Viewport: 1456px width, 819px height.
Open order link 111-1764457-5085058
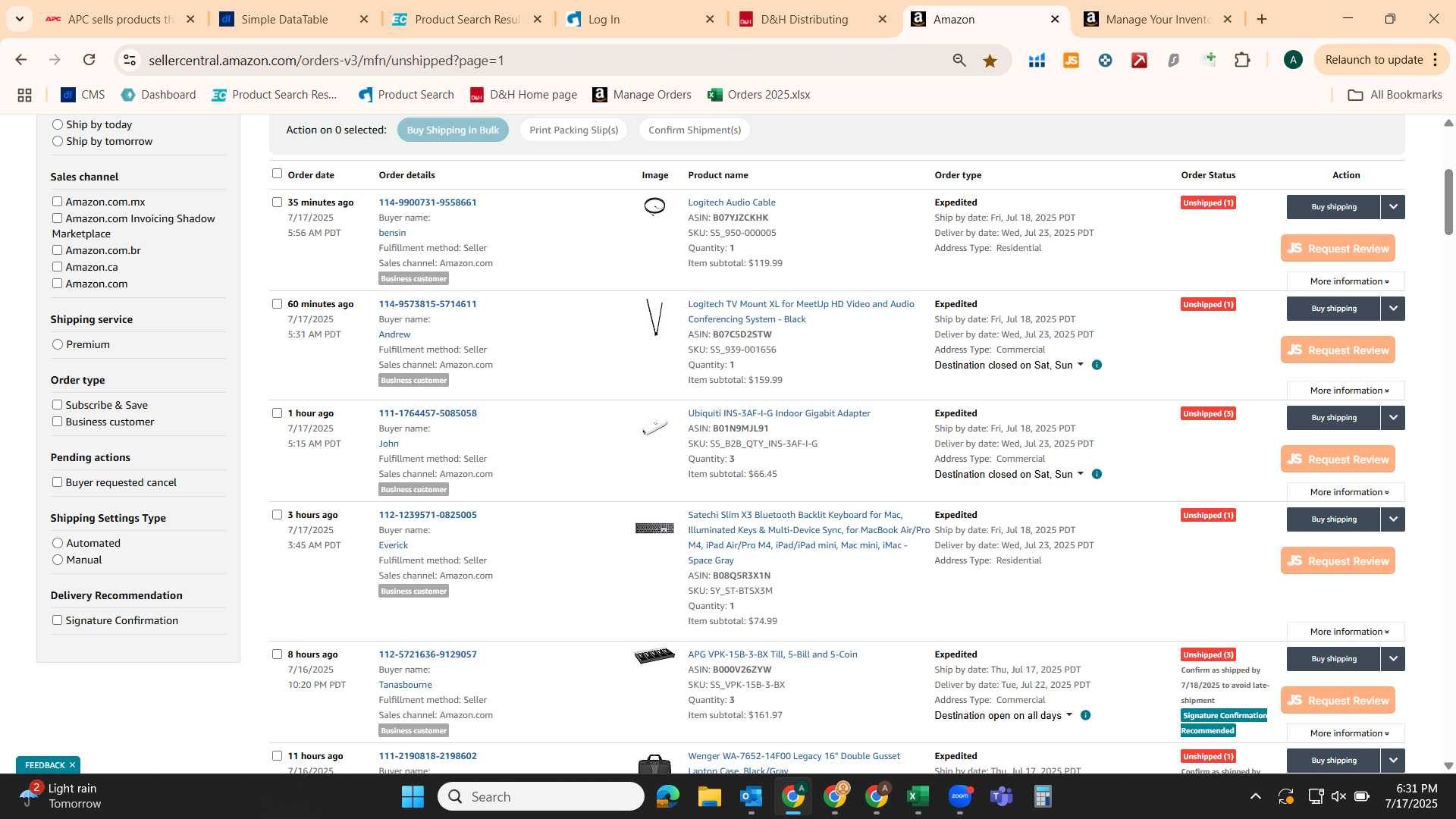click(x=428, y=413)
